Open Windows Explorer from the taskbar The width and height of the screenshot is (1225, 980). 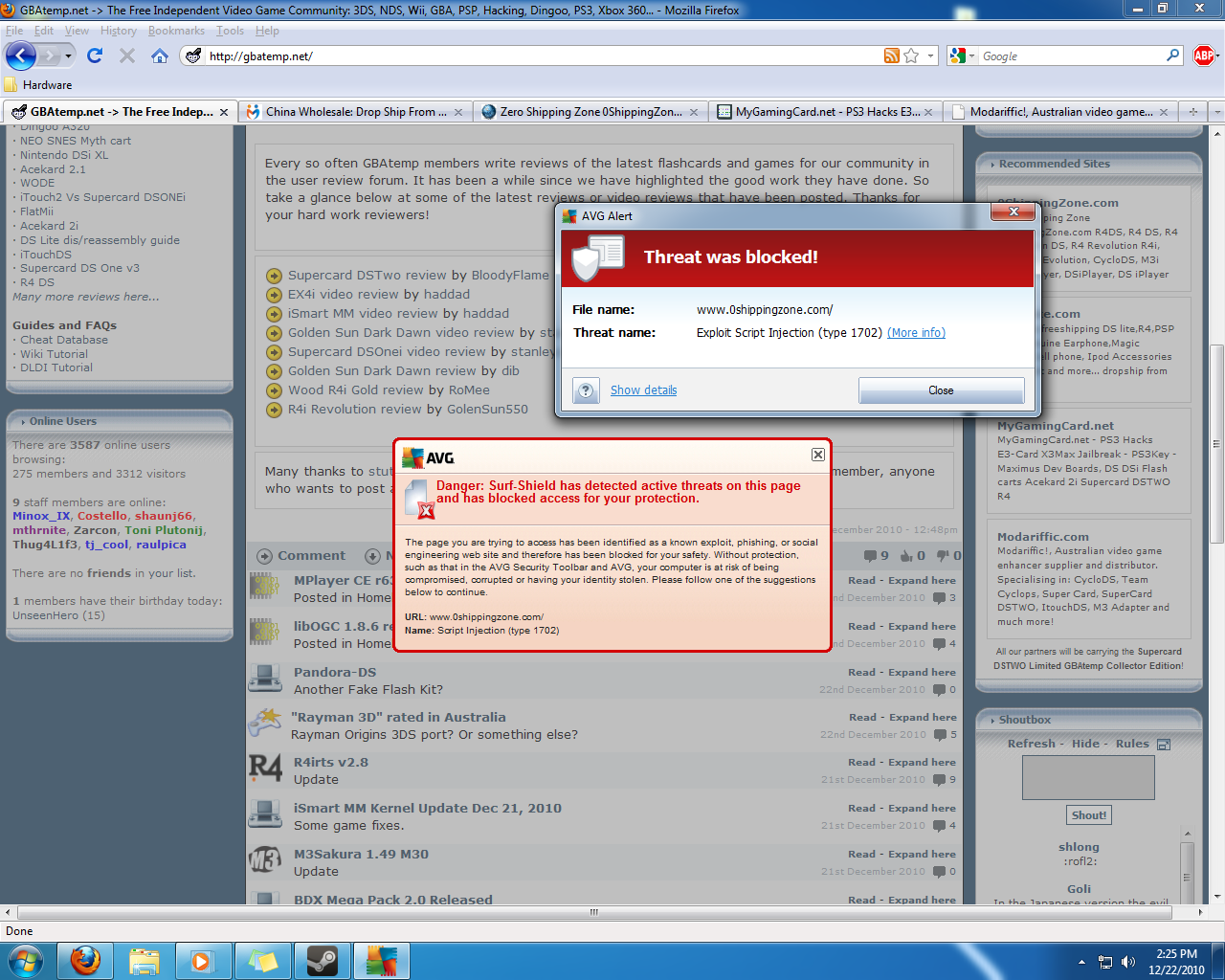point(145,960)
